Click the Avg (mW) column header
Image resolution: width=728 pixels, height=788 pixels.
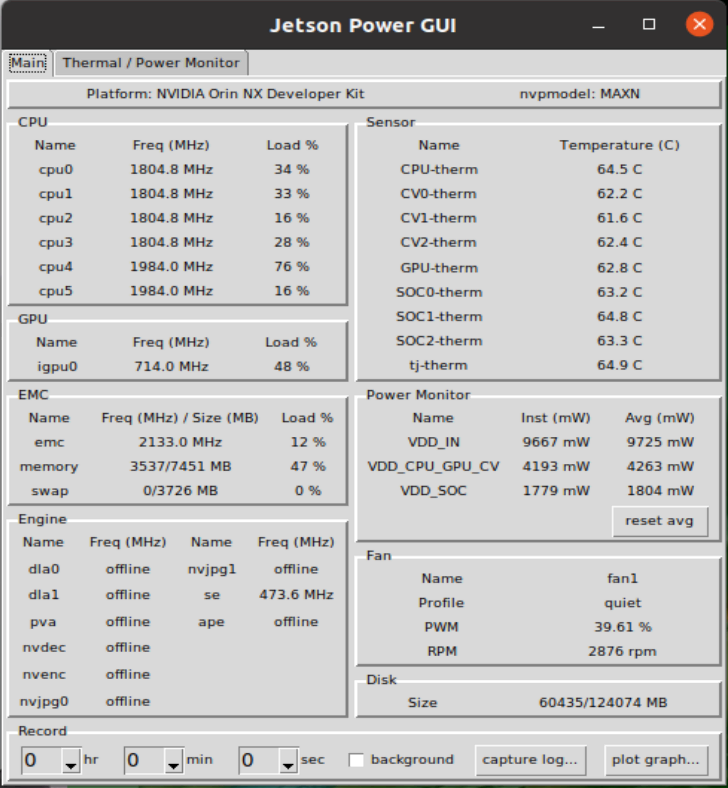pyautogui.click(x=660, y=418)
